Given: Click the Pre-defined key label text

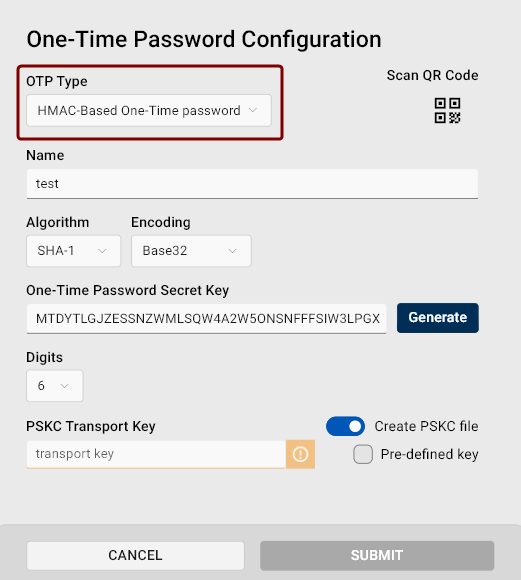Looking at the screenshot, I should (x=429, y=454).
